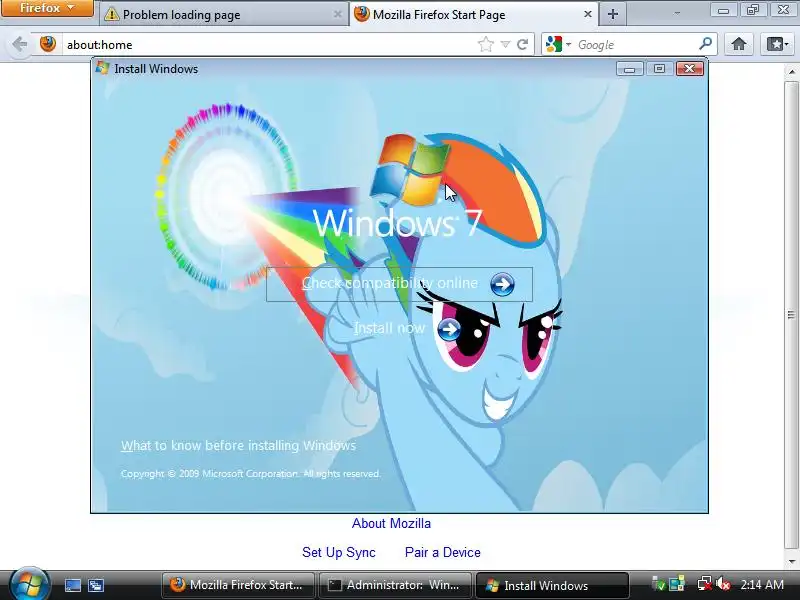Open the orange Firefox menu button
Screen dimensions: 800x600
[47, 8]
